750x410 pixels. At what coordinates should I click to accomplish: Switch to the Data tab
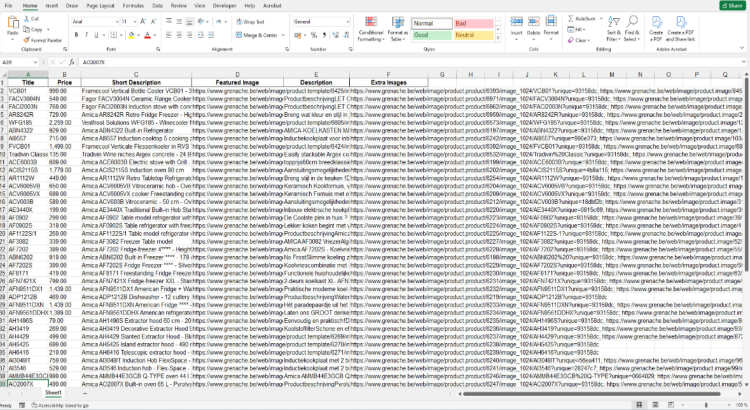coord(157,6)
